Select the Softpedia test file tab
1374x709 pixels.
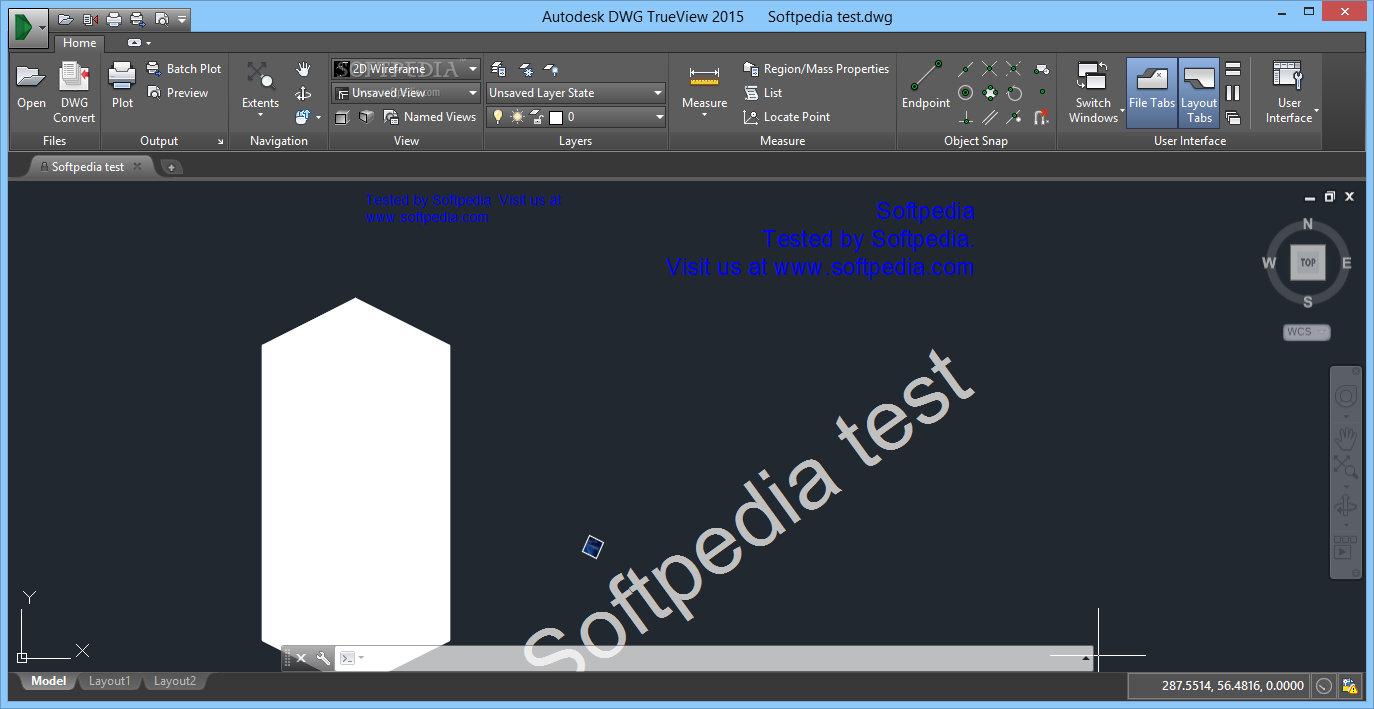tap(88, 167)
